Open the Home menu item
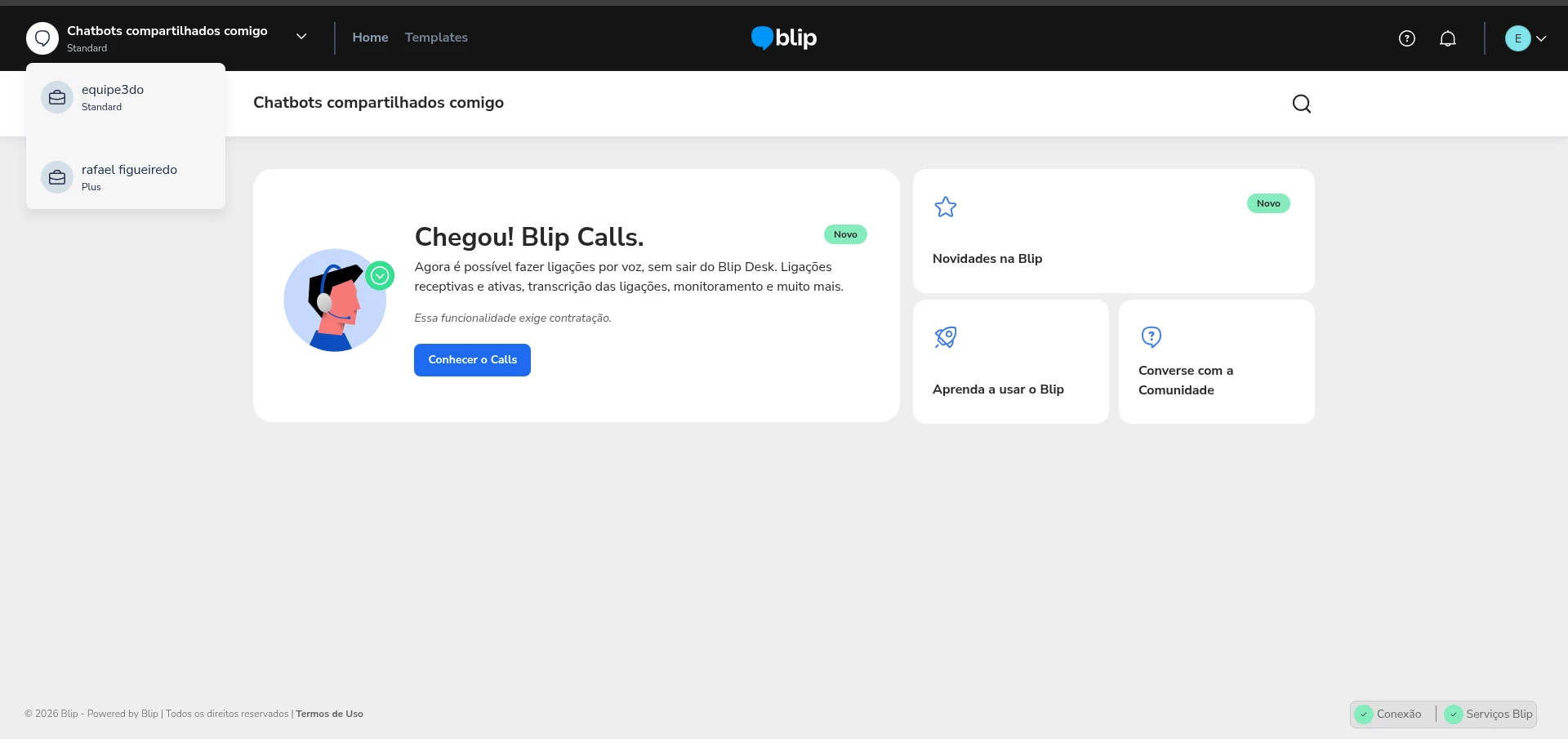The image size is (1568, 739). [x=370, y=38]
